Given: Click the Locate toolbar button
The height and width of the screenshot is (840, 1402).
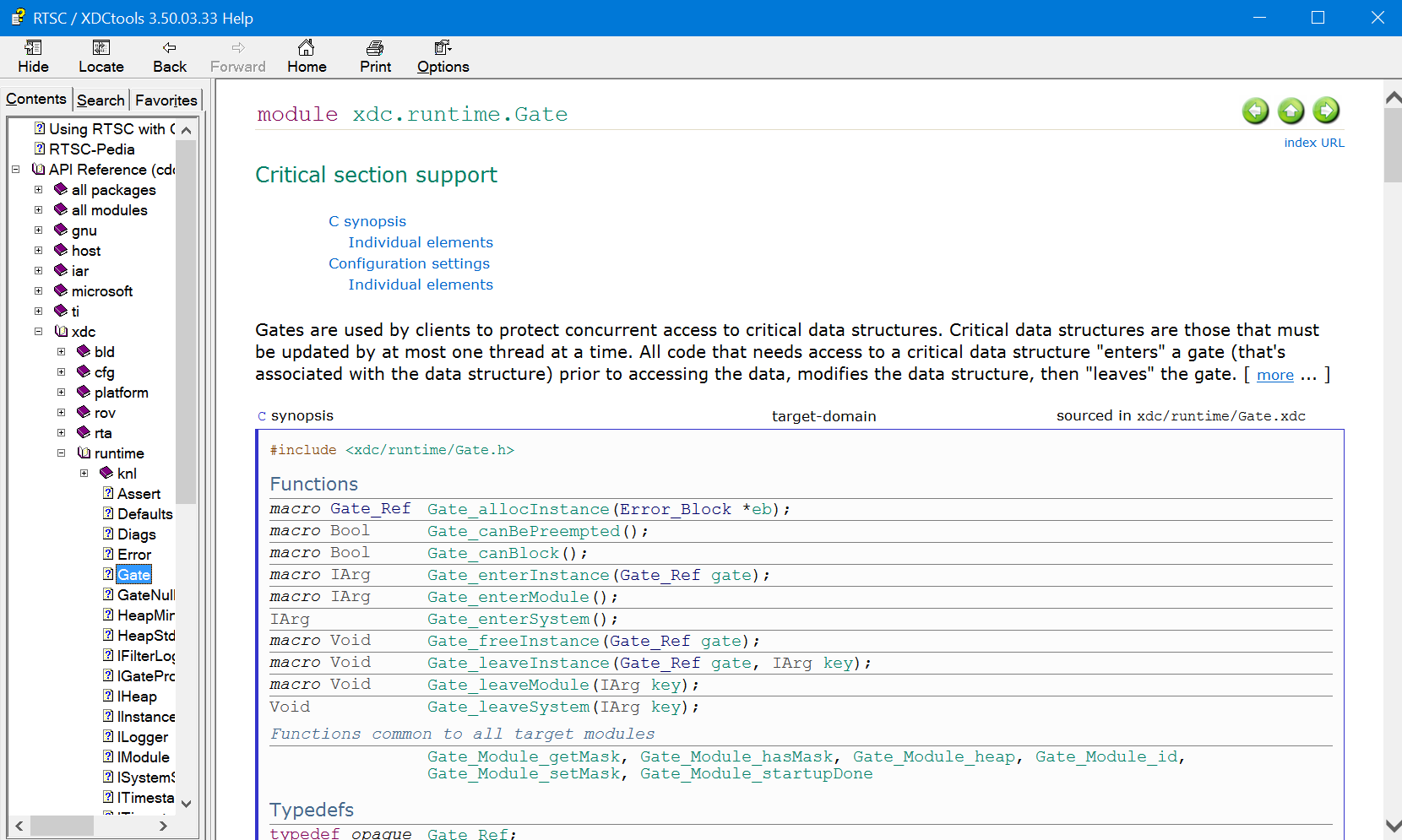Looking at the screenshot, I should 101,57.
